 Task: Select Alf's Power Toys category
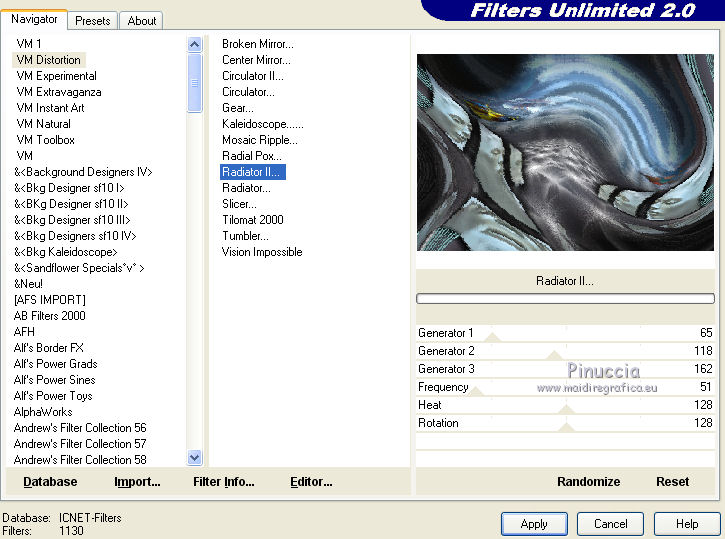tap(53, 396)
